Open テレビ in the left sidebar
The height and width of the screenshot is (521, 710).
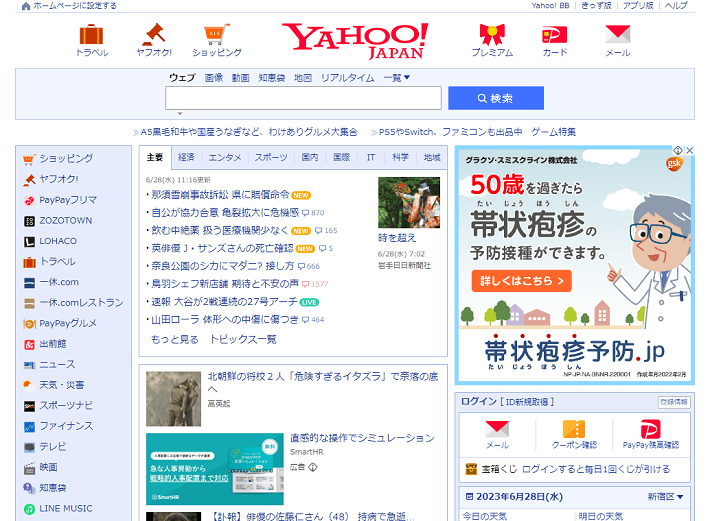click(53, 447)
